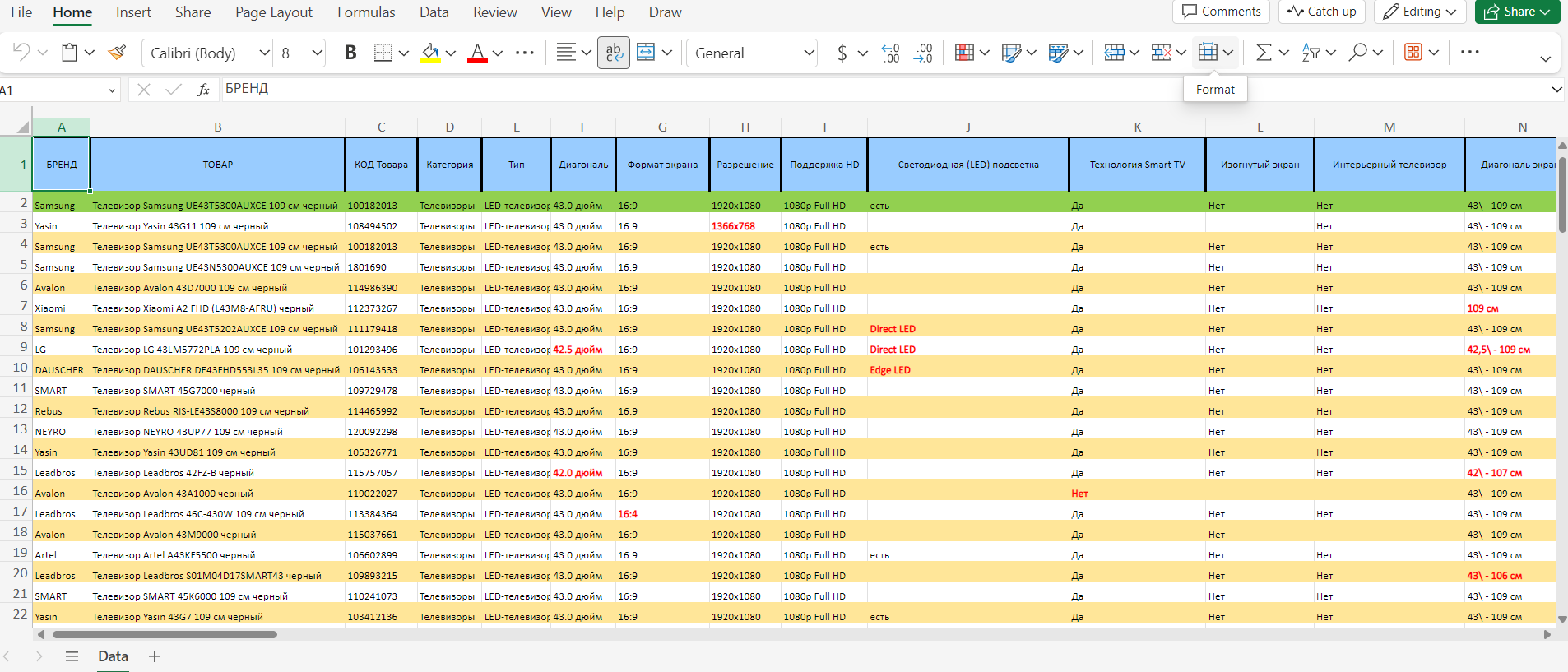Click Merge and Center icon
Viewport: 1568px width, 672px height.
646,53
